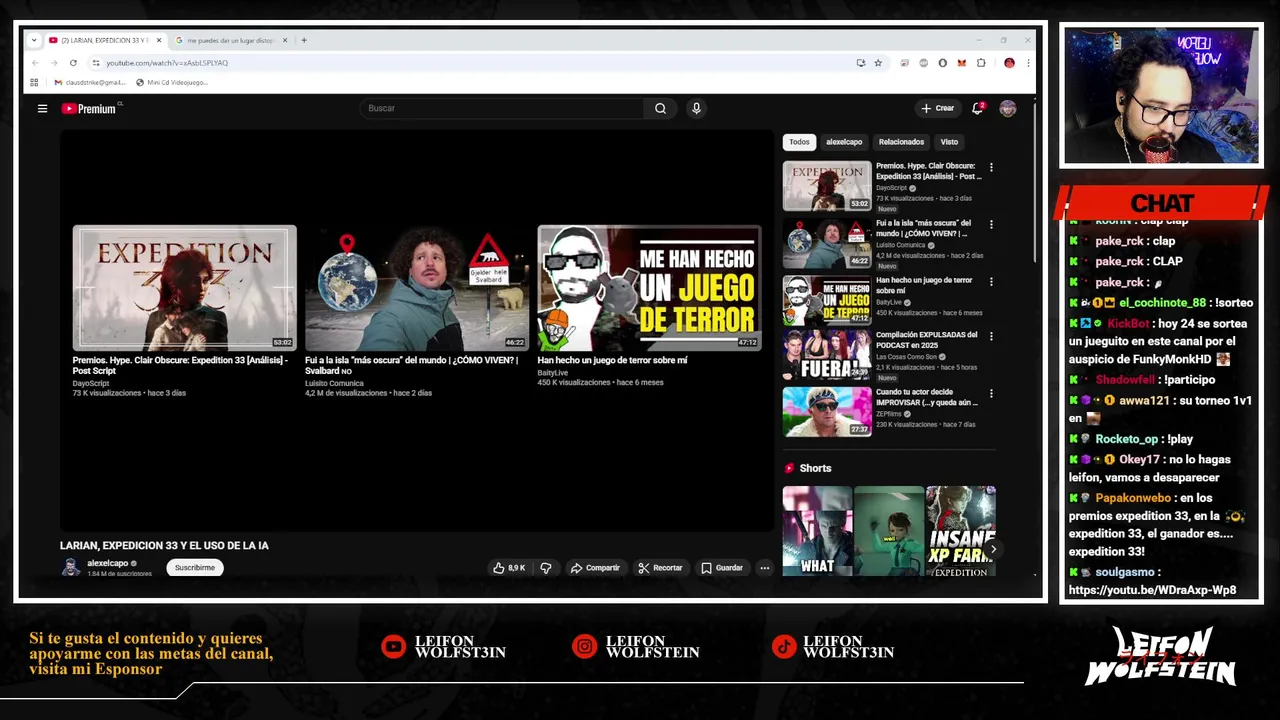1280x720 pixels.
Task: Open sidebar thumbnail of Compilación EXPULSADAS podcast
Action: click(827, 355)
